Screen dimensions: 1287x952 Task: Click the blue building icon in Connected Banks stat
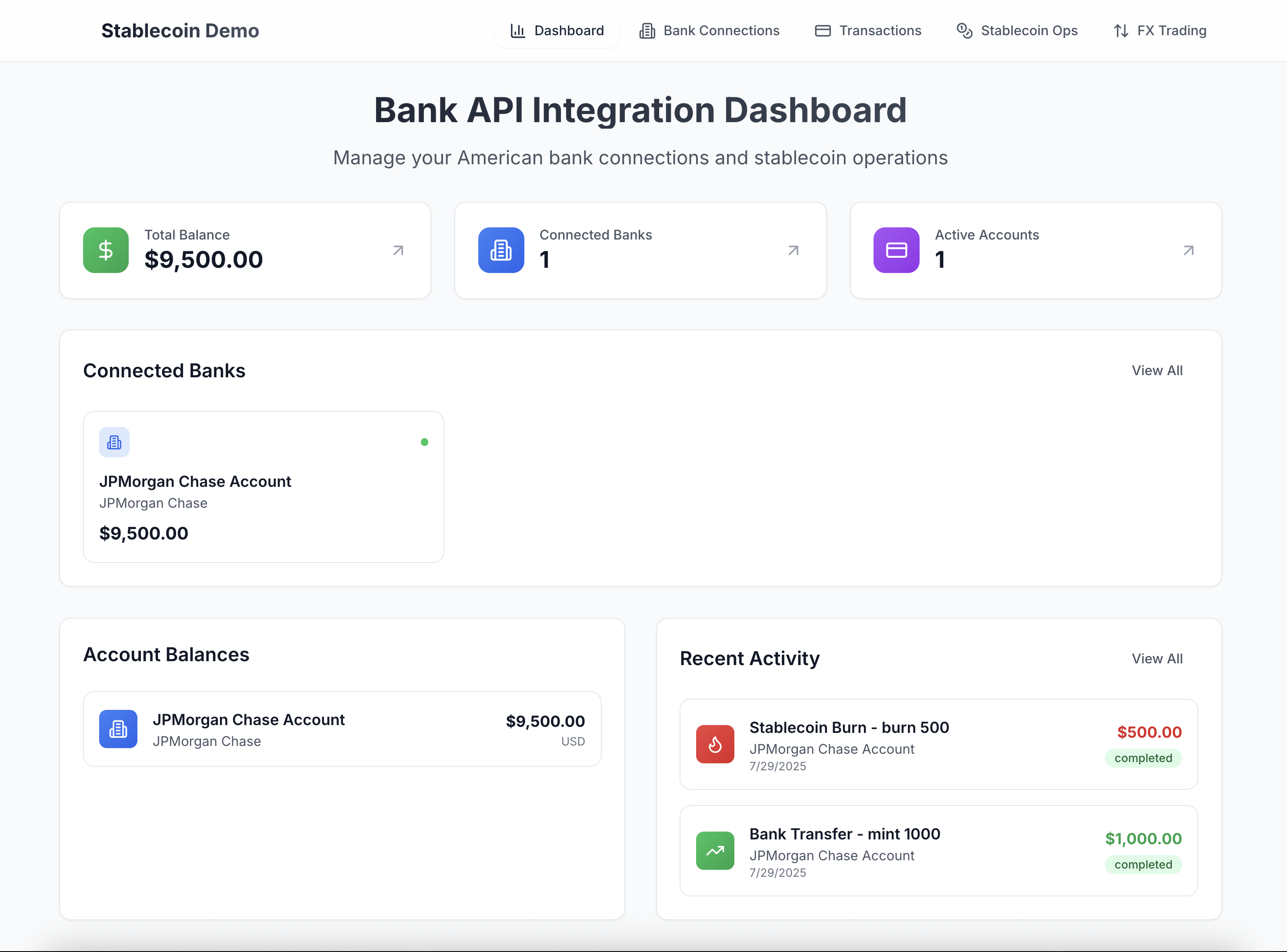coord(501,250)
